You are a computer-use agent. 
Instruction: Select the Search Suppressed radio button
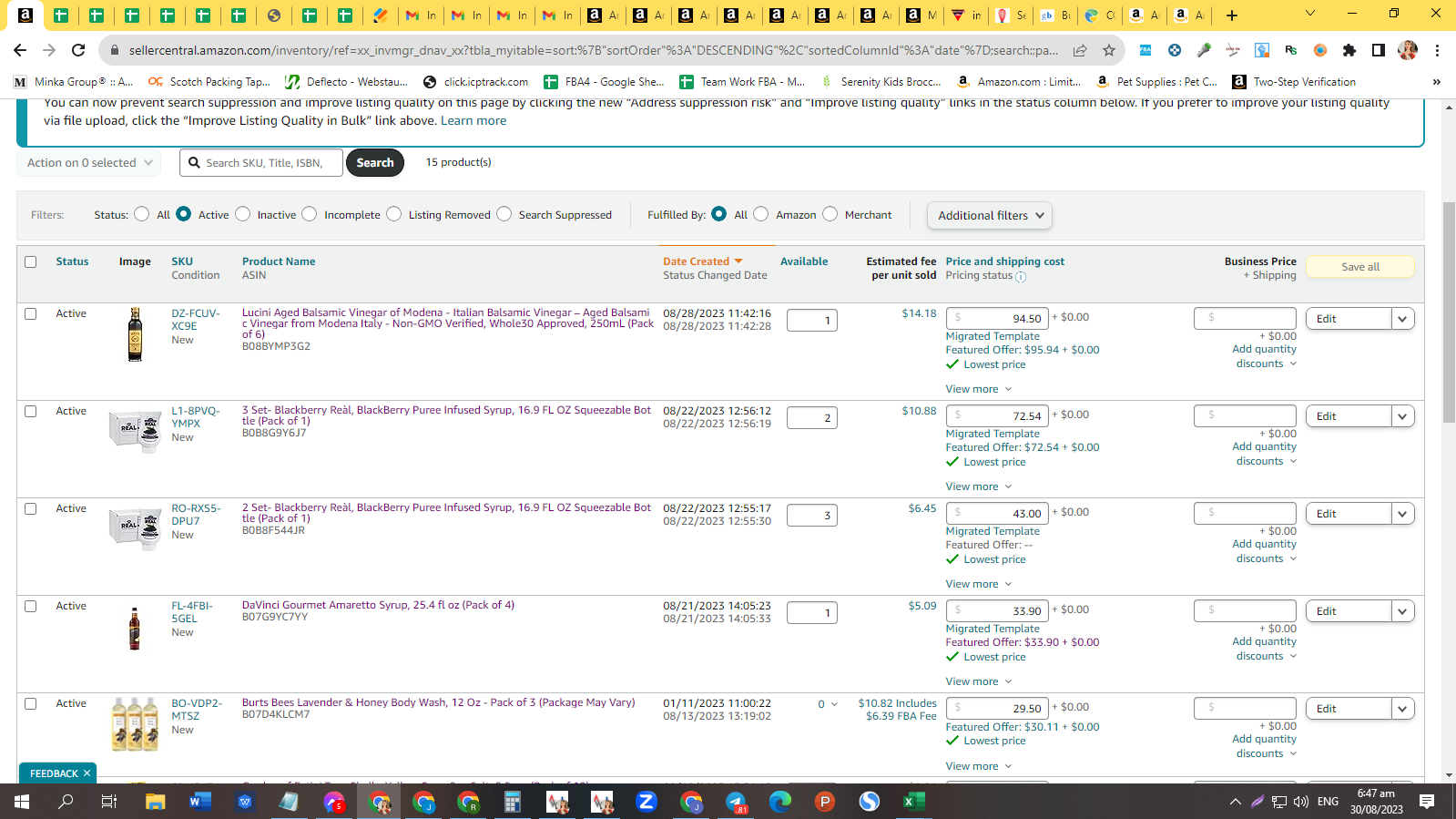pyautogui.click(x=504, y=214)
